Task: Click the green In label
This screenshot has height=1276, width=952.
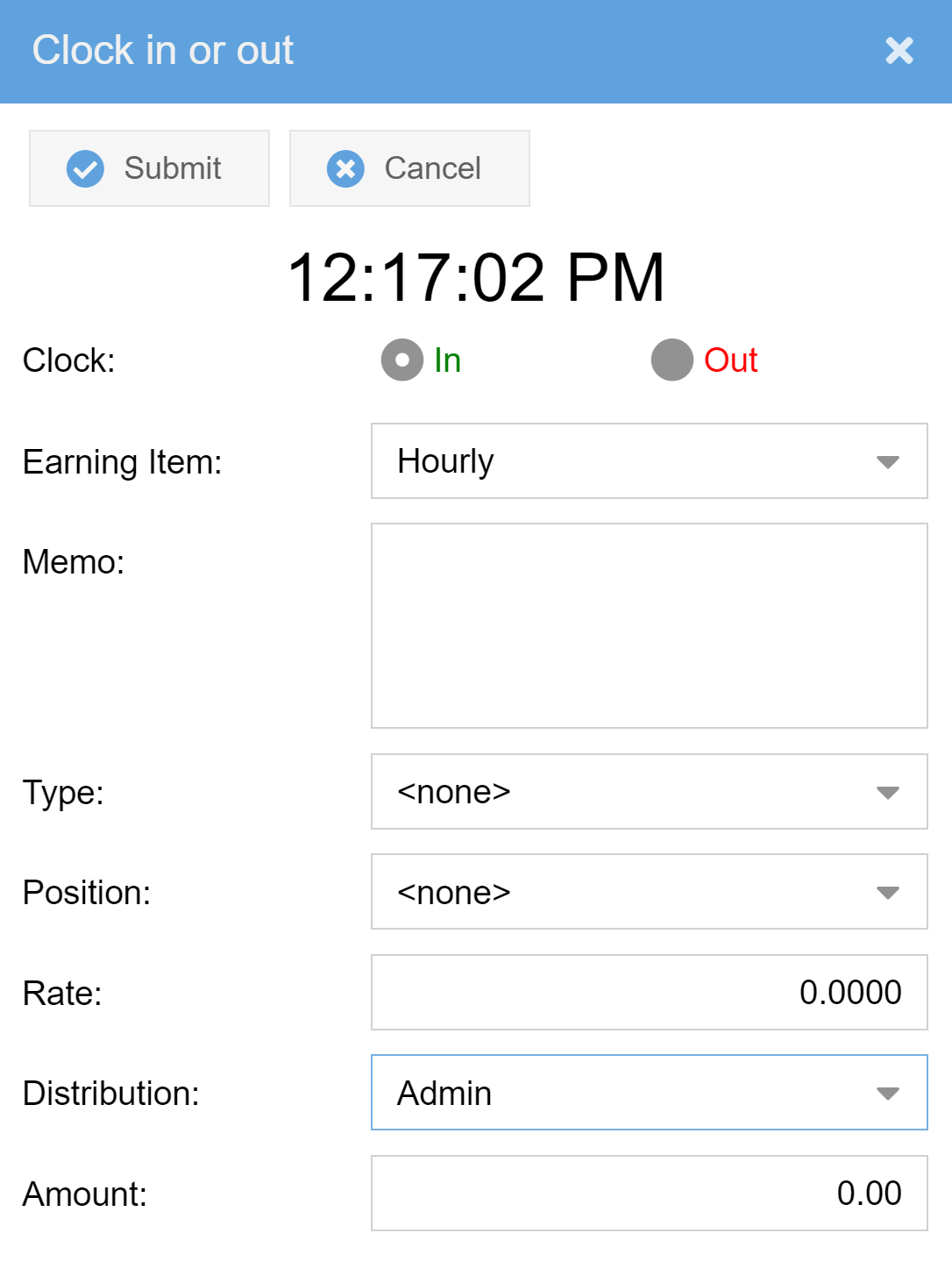Action: click(448, 360)
